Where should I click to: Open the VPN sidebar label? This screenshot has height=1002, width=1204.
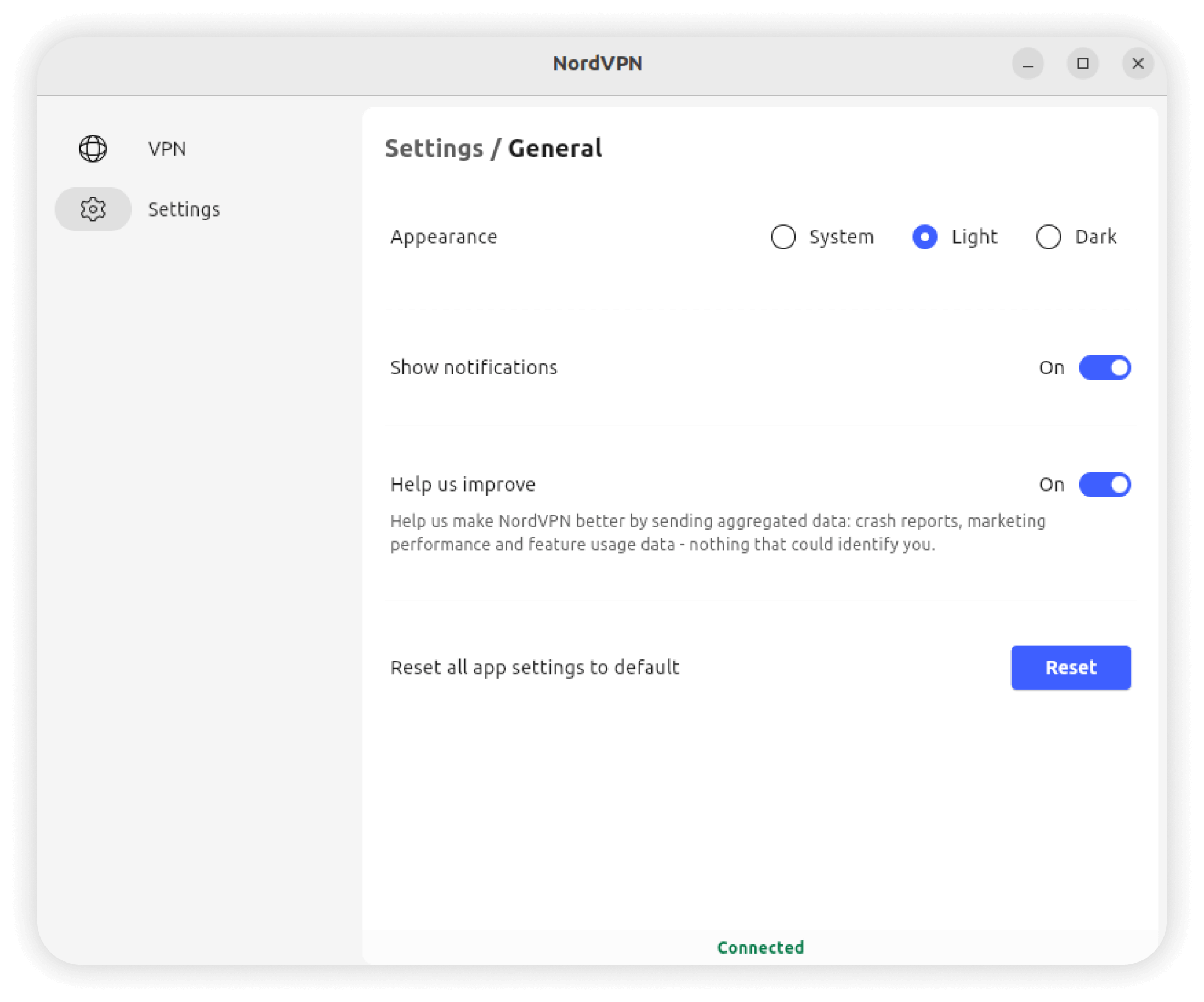(167, 149)
